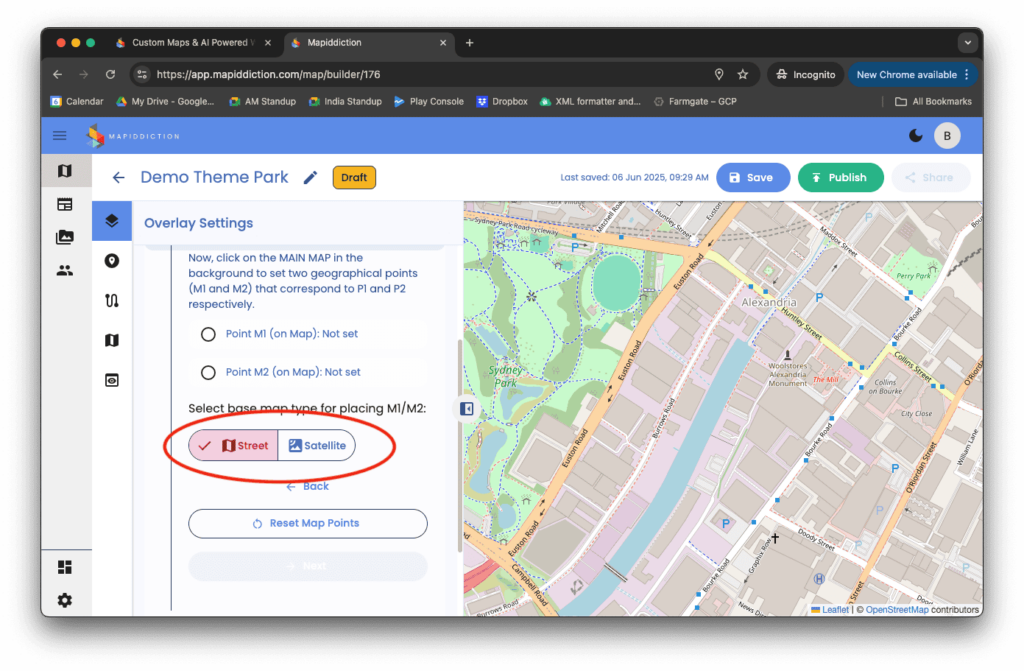Open the Chrome tab list dropdown arrow

966,43
